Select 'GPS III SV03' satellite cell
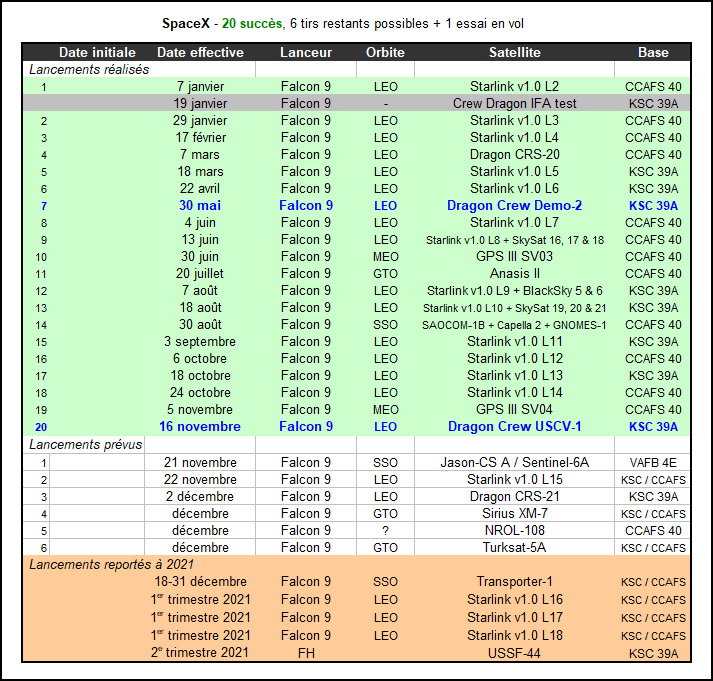The height and width of the screenshot is (681, 713). pos(514,256)
